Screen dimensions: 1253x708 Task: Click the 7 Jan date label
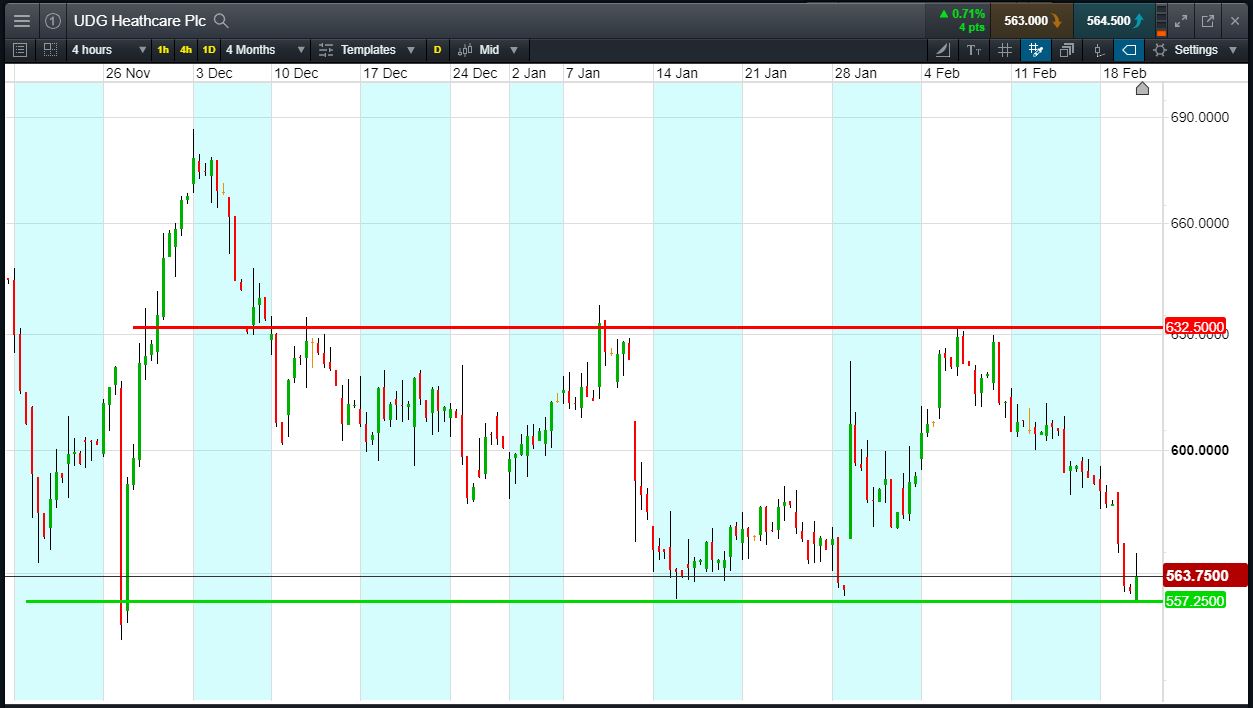pyautogui.click(x=583, y=73)
